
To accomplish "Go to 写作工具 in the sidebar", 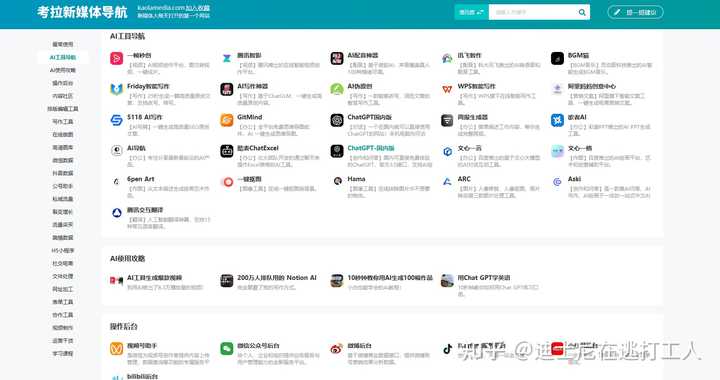I will pos(63,122).
